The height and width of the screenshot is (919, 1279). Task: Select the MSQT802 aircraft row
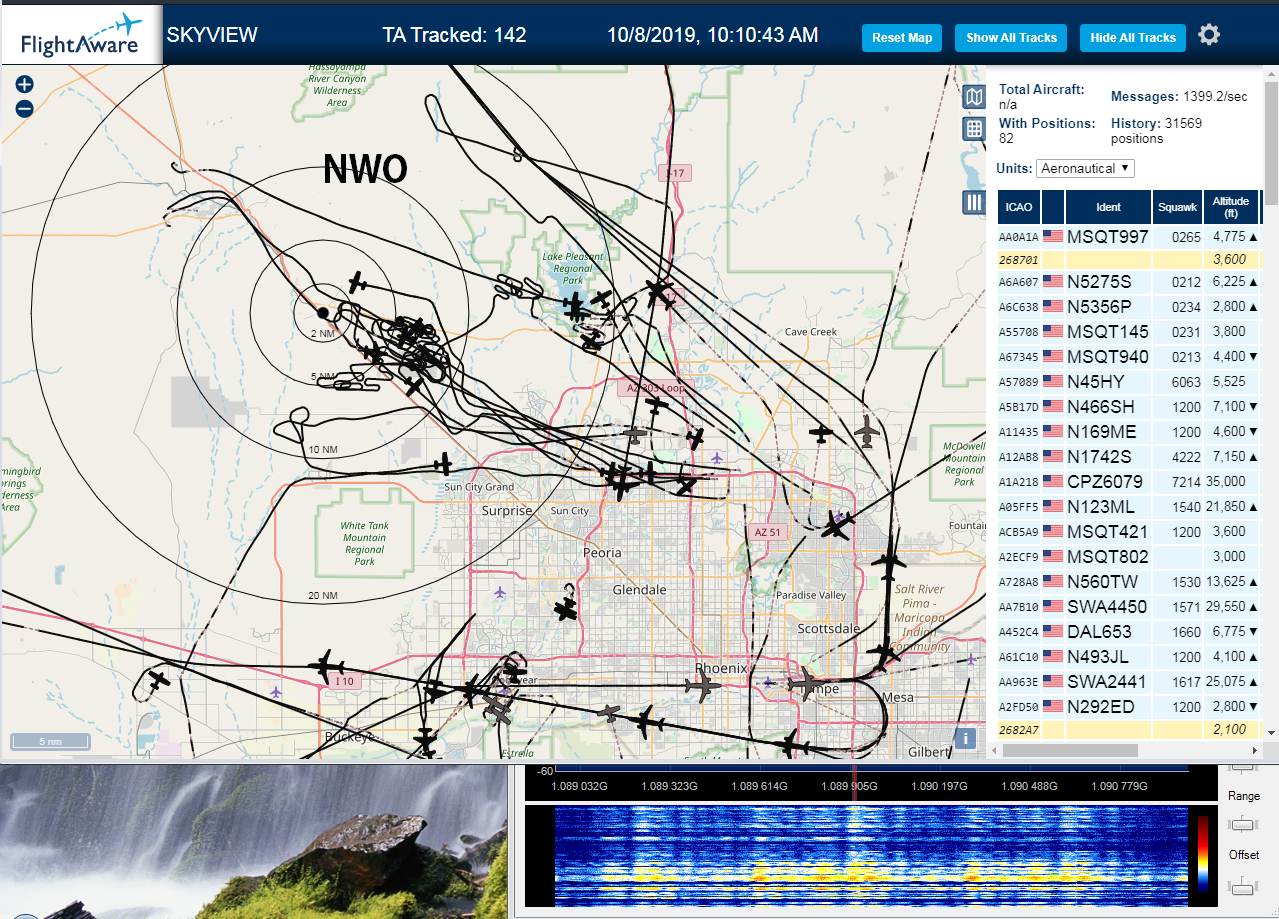(x=1130, y=557)
